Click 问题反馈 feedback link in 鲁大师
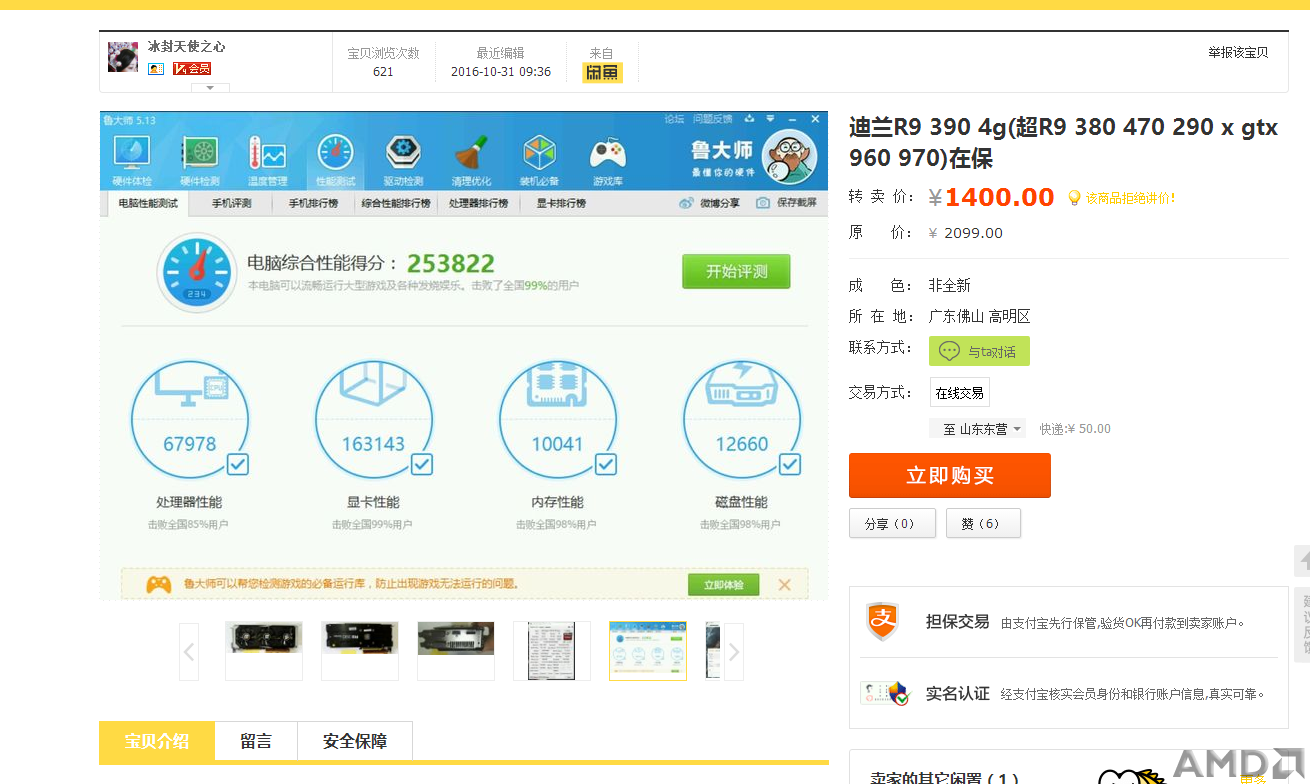Screen dimensions: 1310x784 713,119
